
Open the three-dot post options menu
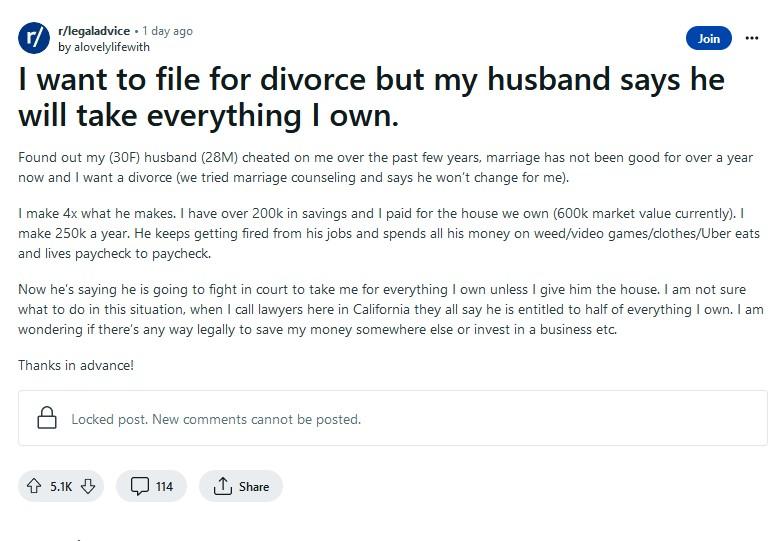pyautogui.click(x=752, y=38)
